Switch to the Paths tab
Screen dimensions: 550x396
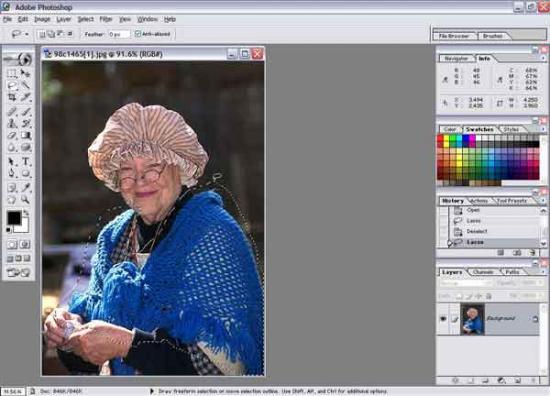tap(512, 272)
